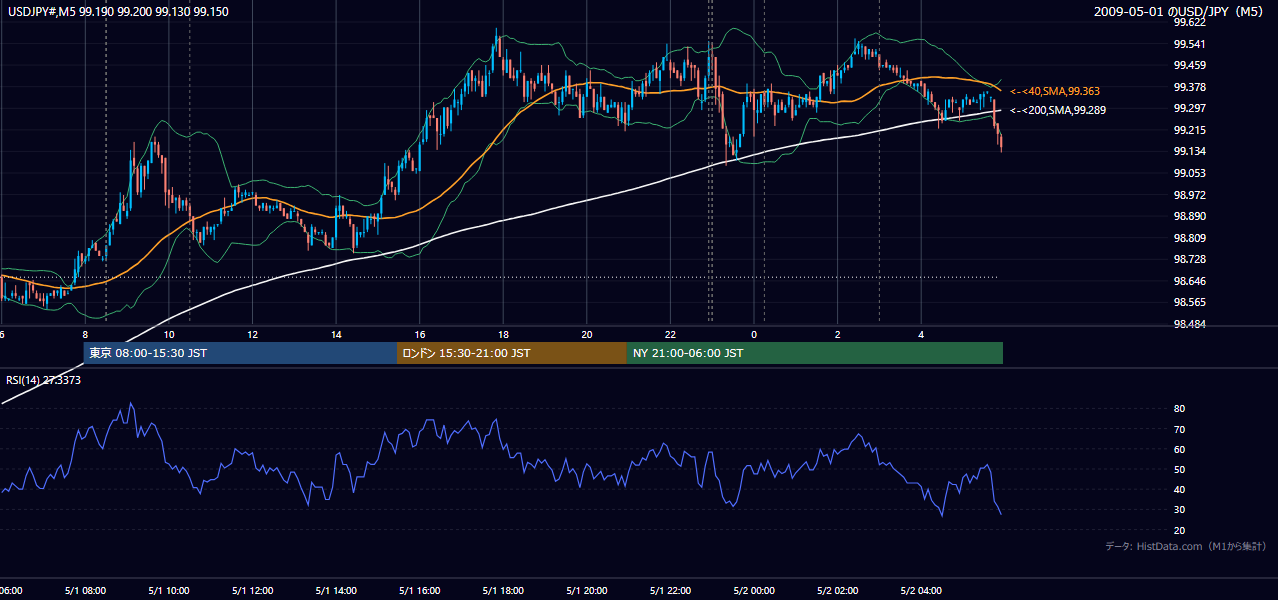Click the 5/1 20:00 time label
This screenshot has width=1278, height=600.
point(587,590)
